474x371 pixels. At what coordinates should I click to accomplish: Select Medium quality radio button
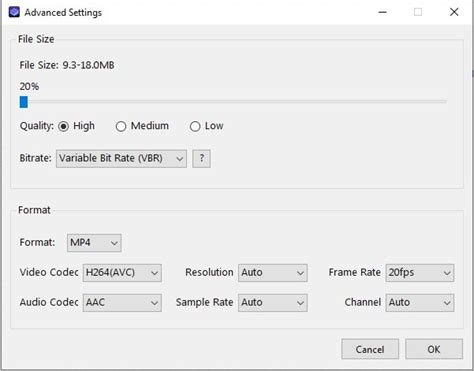point(121,126)
